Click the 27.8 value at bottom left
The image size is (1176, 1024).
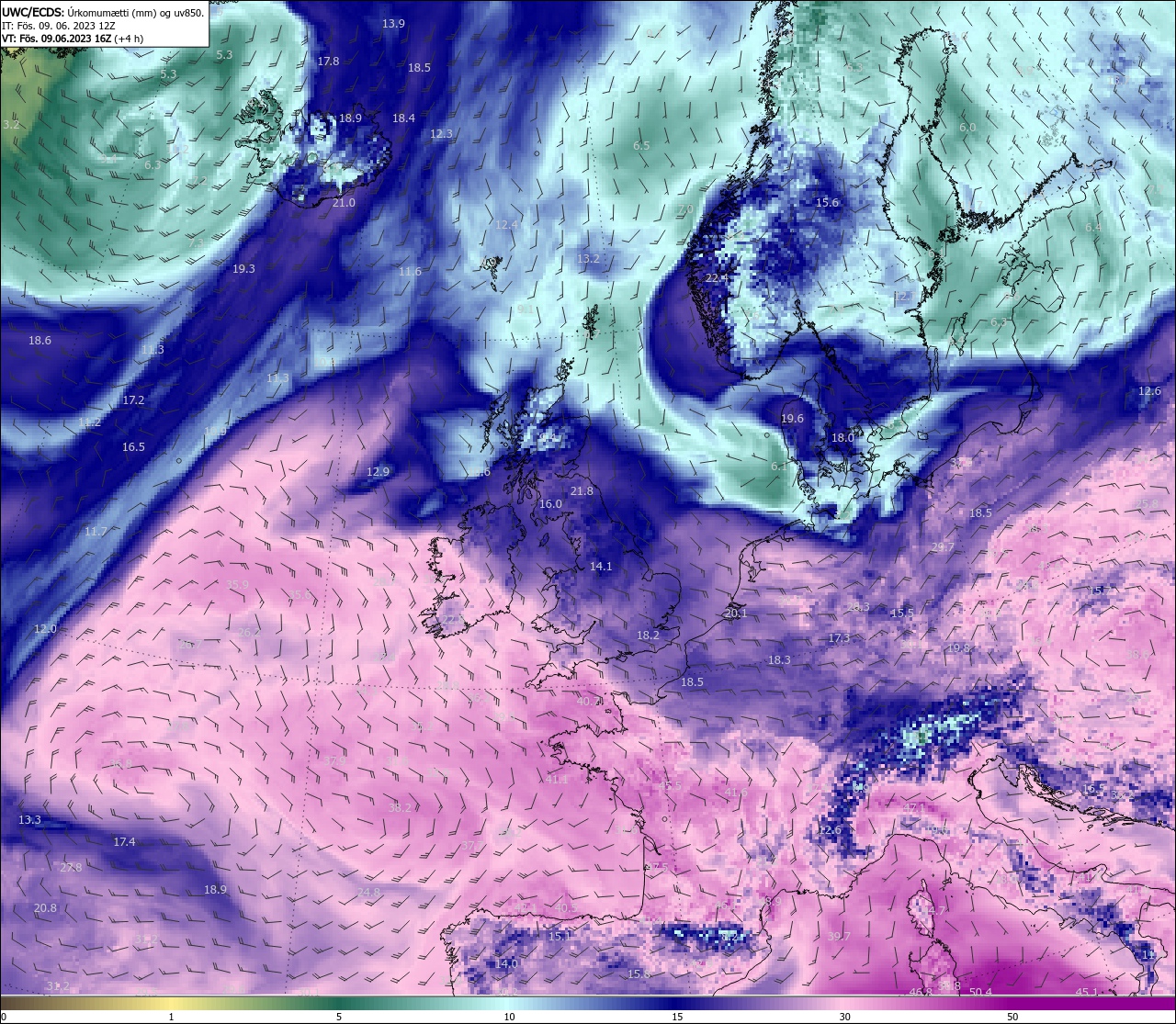tap(71, 868)
